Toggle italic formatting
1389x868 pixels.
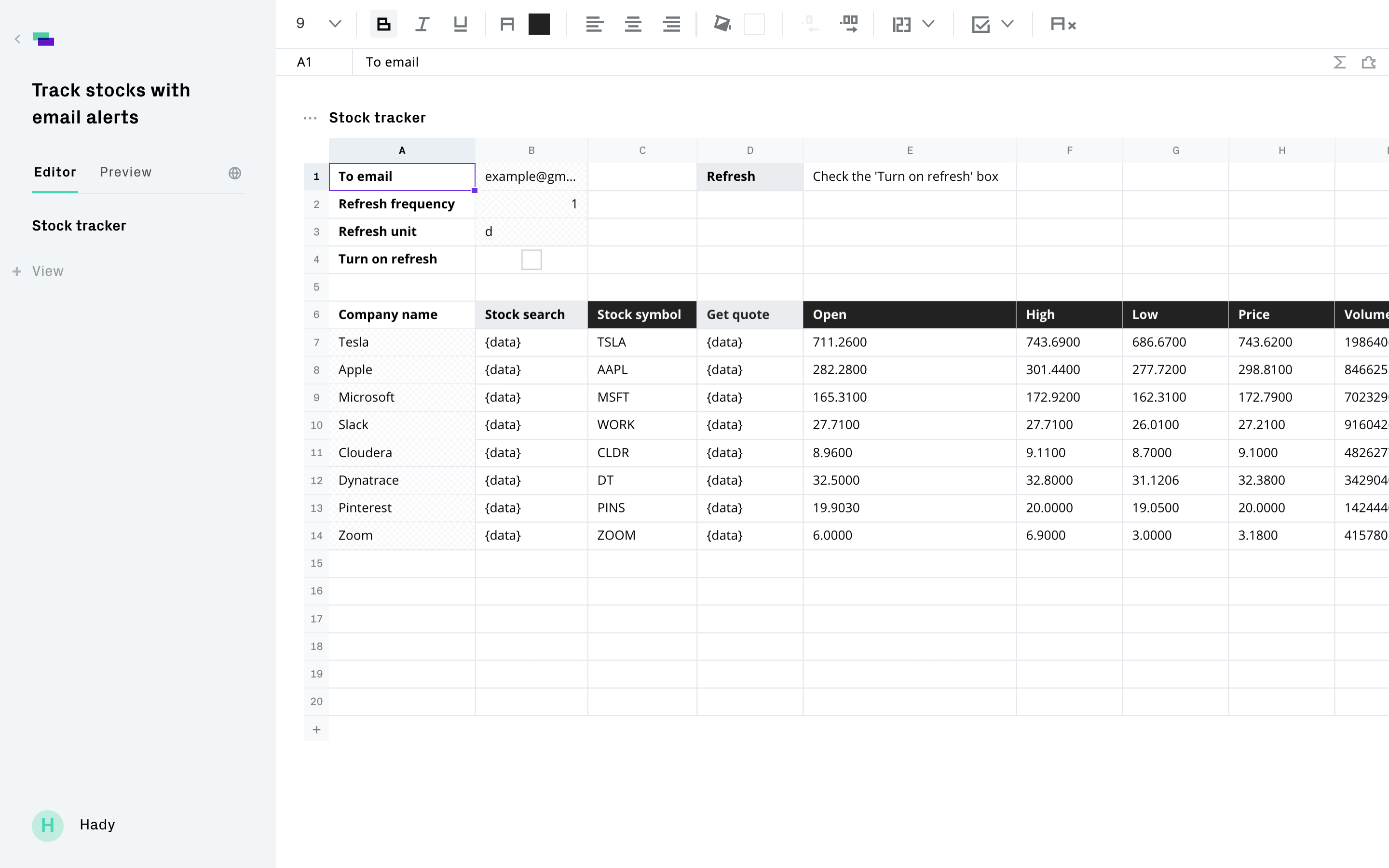tap(422, 24)
